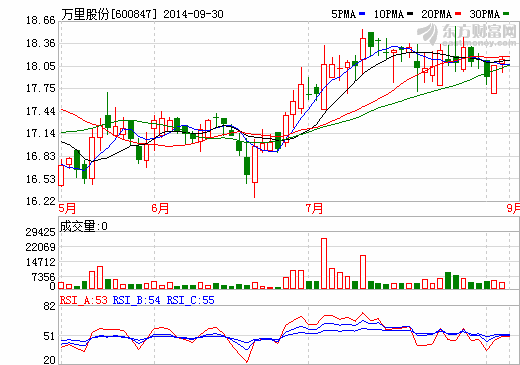Click the date label 2014-09-30
The height and width of the screenshot is (365, 520).
(193, 14)
